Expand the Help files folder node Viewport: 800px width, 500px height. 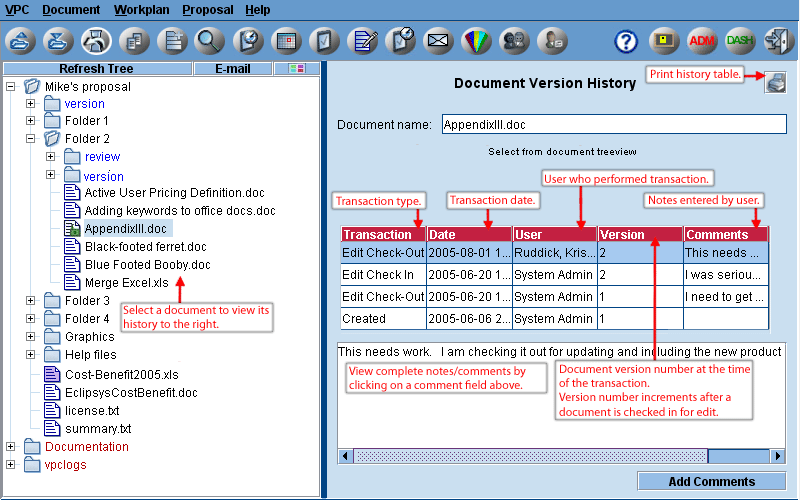[31, 354]
